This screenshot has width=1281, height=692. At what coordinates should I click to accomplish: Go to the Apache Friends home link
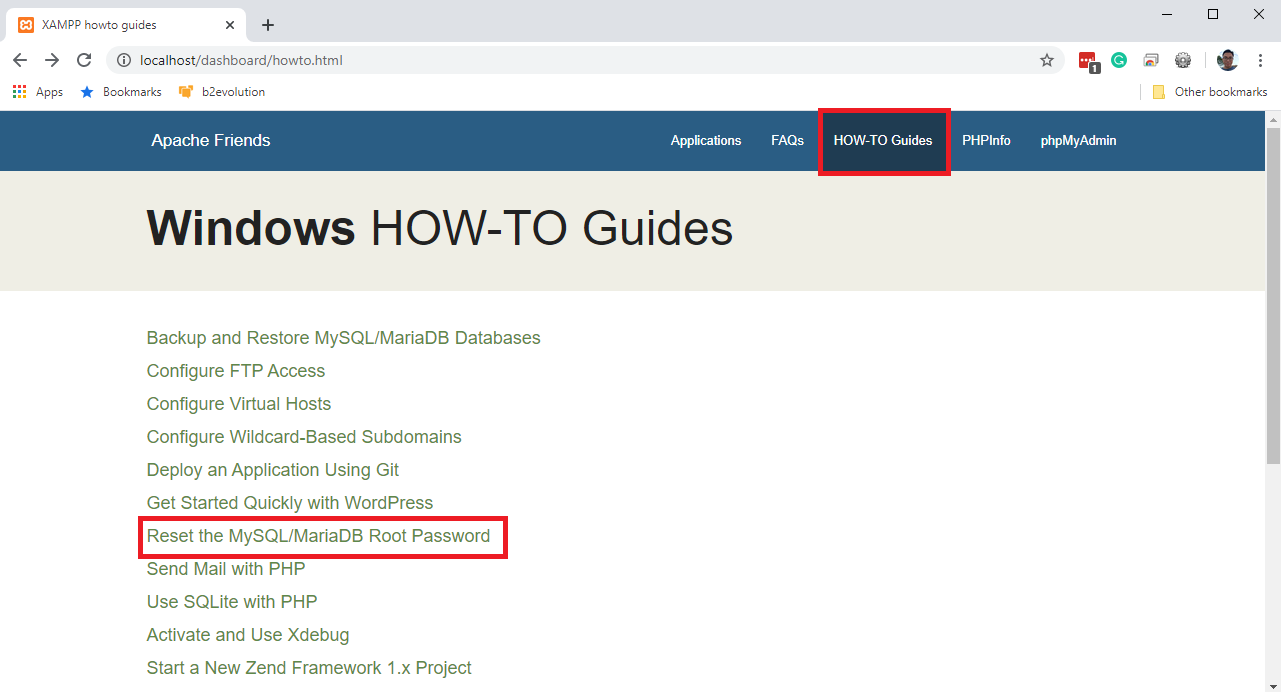coord(211,140)
